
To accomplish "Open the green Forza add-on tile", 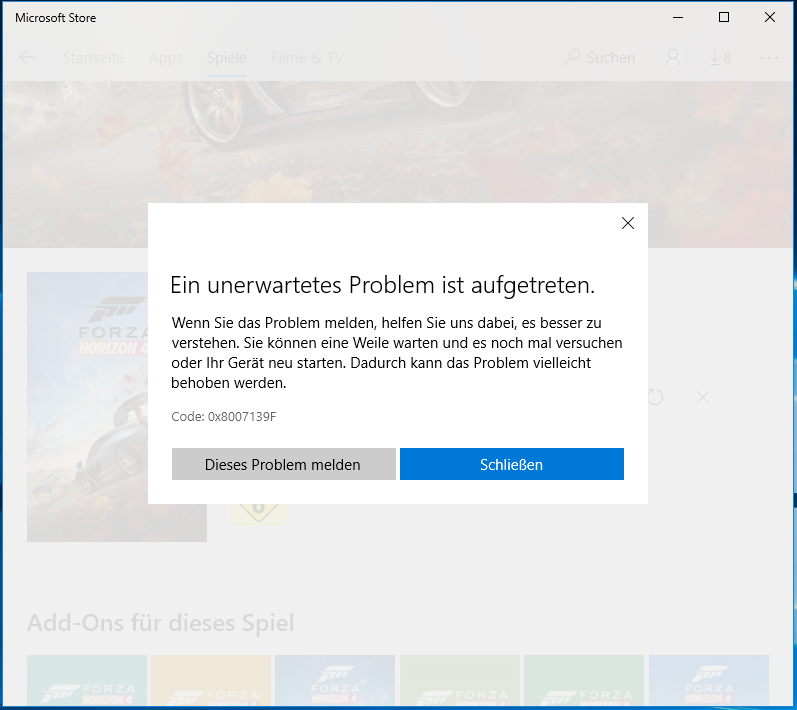I will [x=460, y=679].
